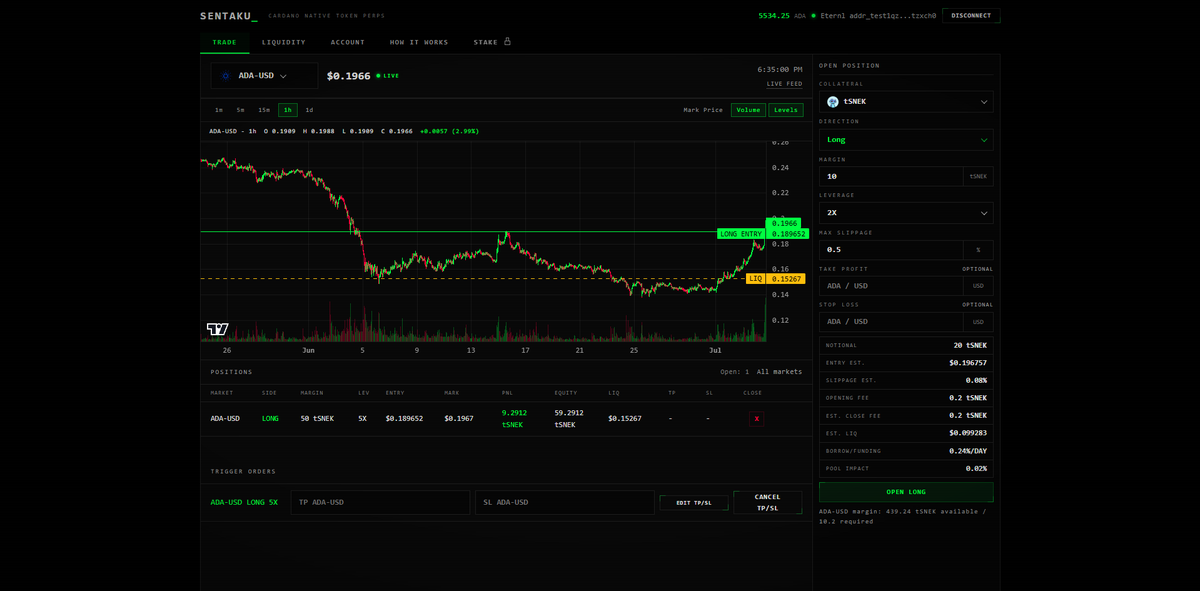Open the Liquidity tab
This screenshot has height=591, width=1200.
(284, 42)
